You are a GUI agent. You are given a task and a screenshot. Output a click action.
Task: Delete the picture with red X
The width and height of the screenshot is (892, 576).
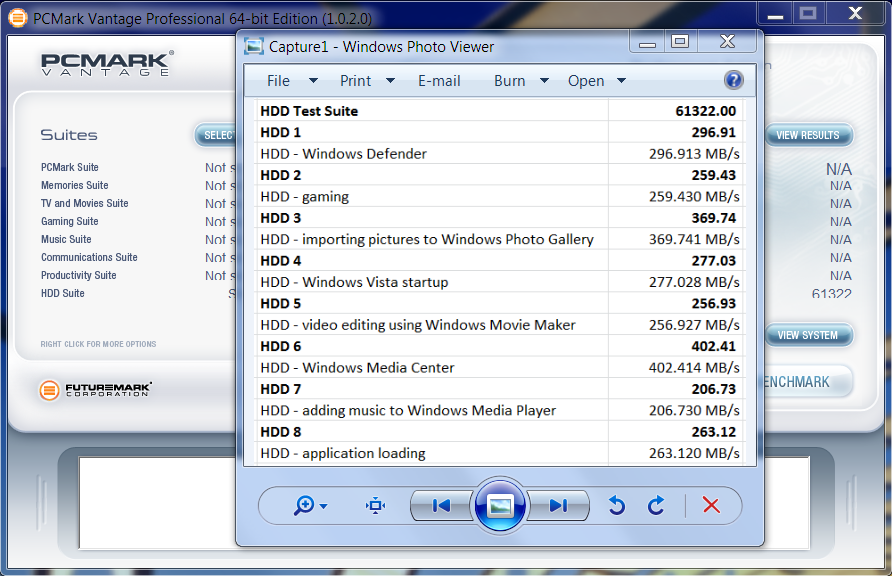coord(711,506)
